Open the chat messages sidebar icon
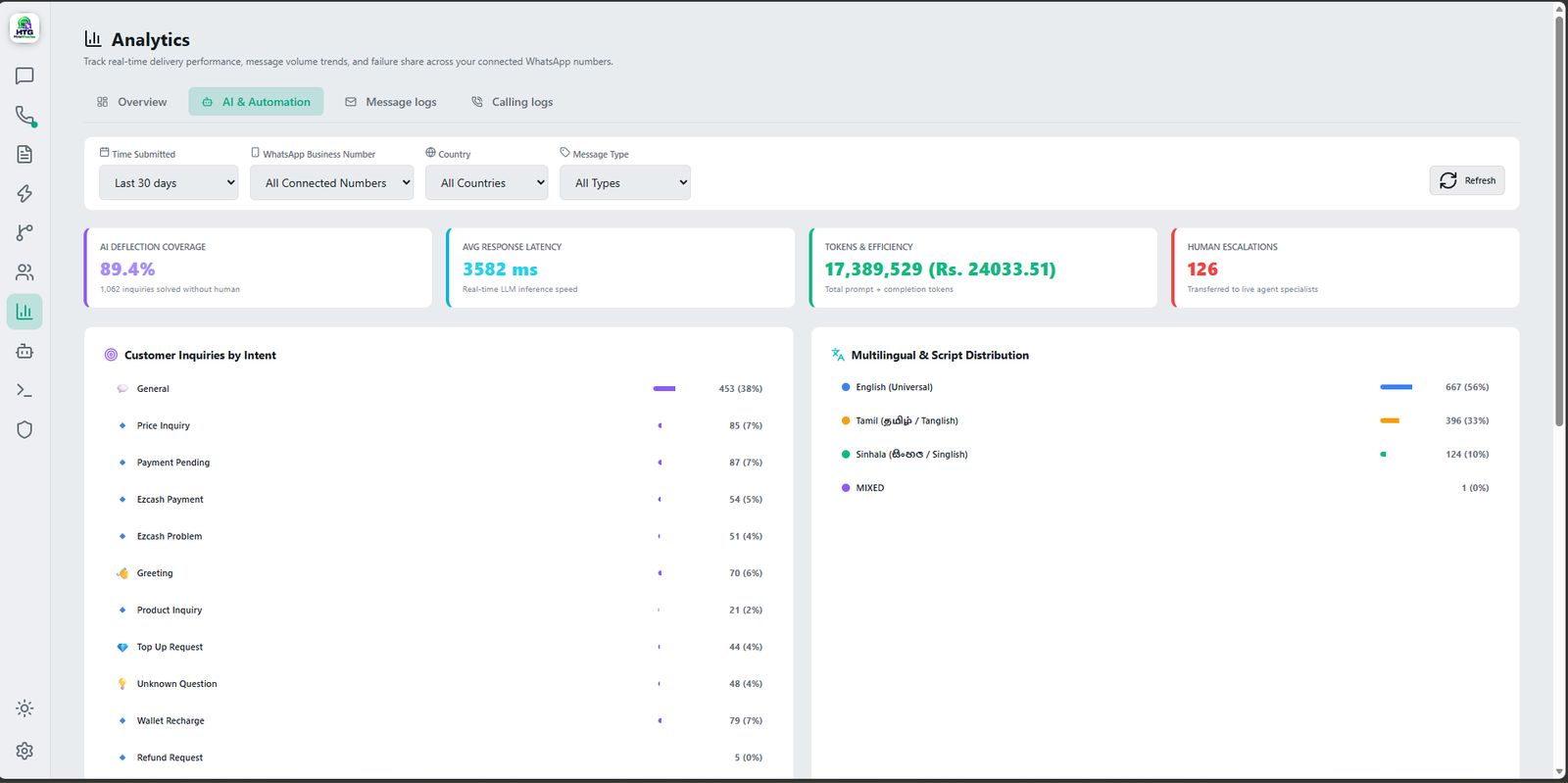The image size is (1568, 783). (24, 76)
